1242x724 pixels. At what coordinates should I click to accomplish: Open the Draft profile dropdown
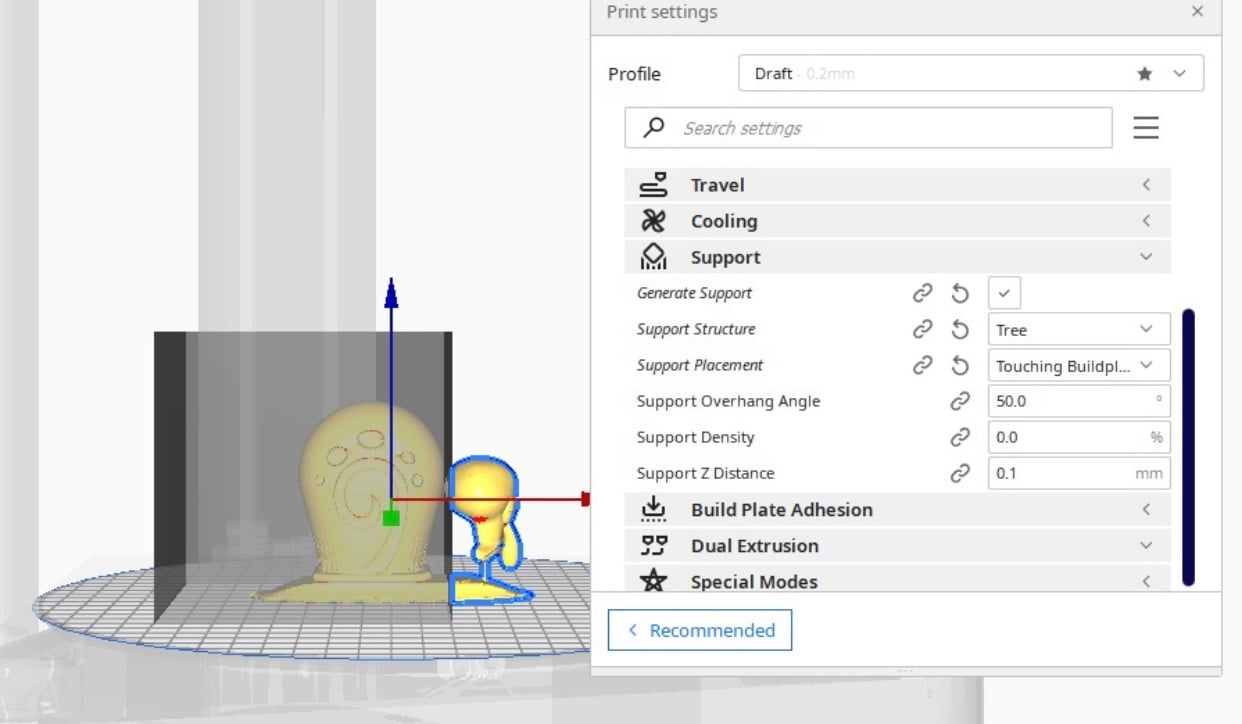971,74
